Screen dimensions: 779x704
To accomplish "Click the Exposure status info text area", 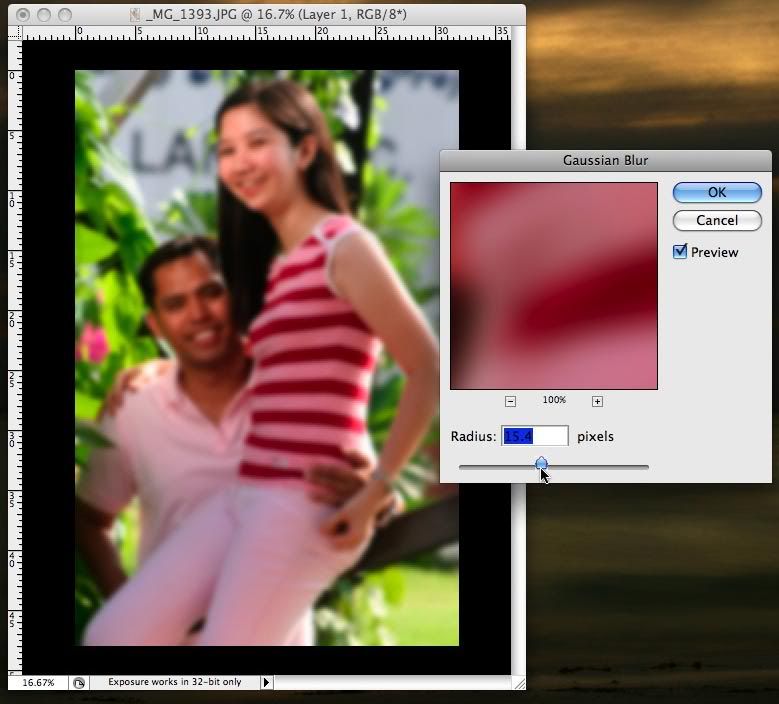I will (175, 682).
